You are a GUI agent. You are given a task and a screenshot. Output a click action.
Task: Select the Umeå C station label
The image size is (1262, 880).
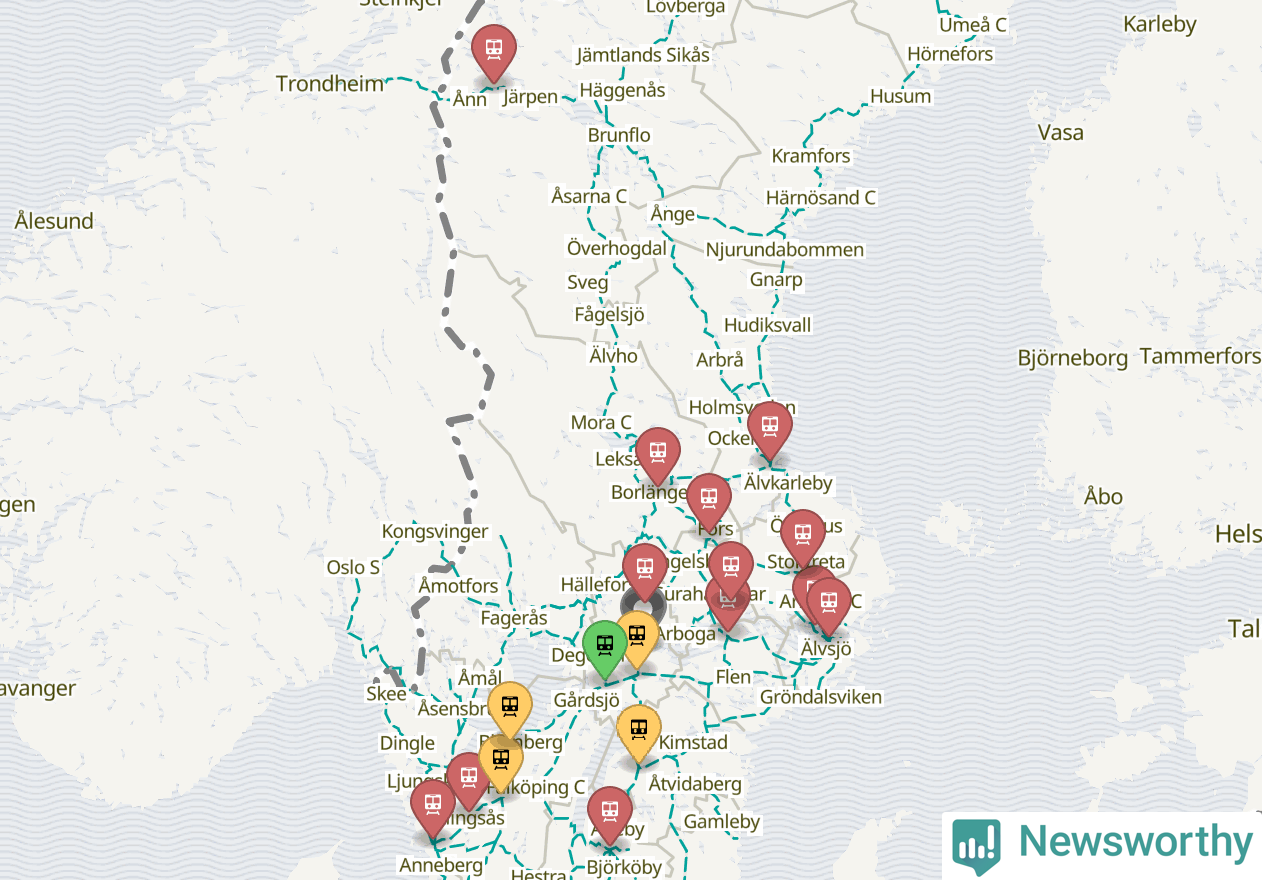click(x=972, y=25)
